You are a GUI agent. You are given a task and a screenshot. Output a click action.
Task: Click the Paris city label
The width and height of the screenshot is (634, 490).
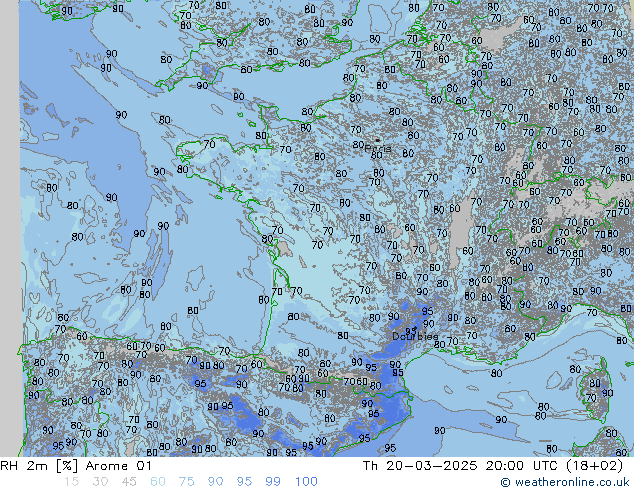pos(378,148)
